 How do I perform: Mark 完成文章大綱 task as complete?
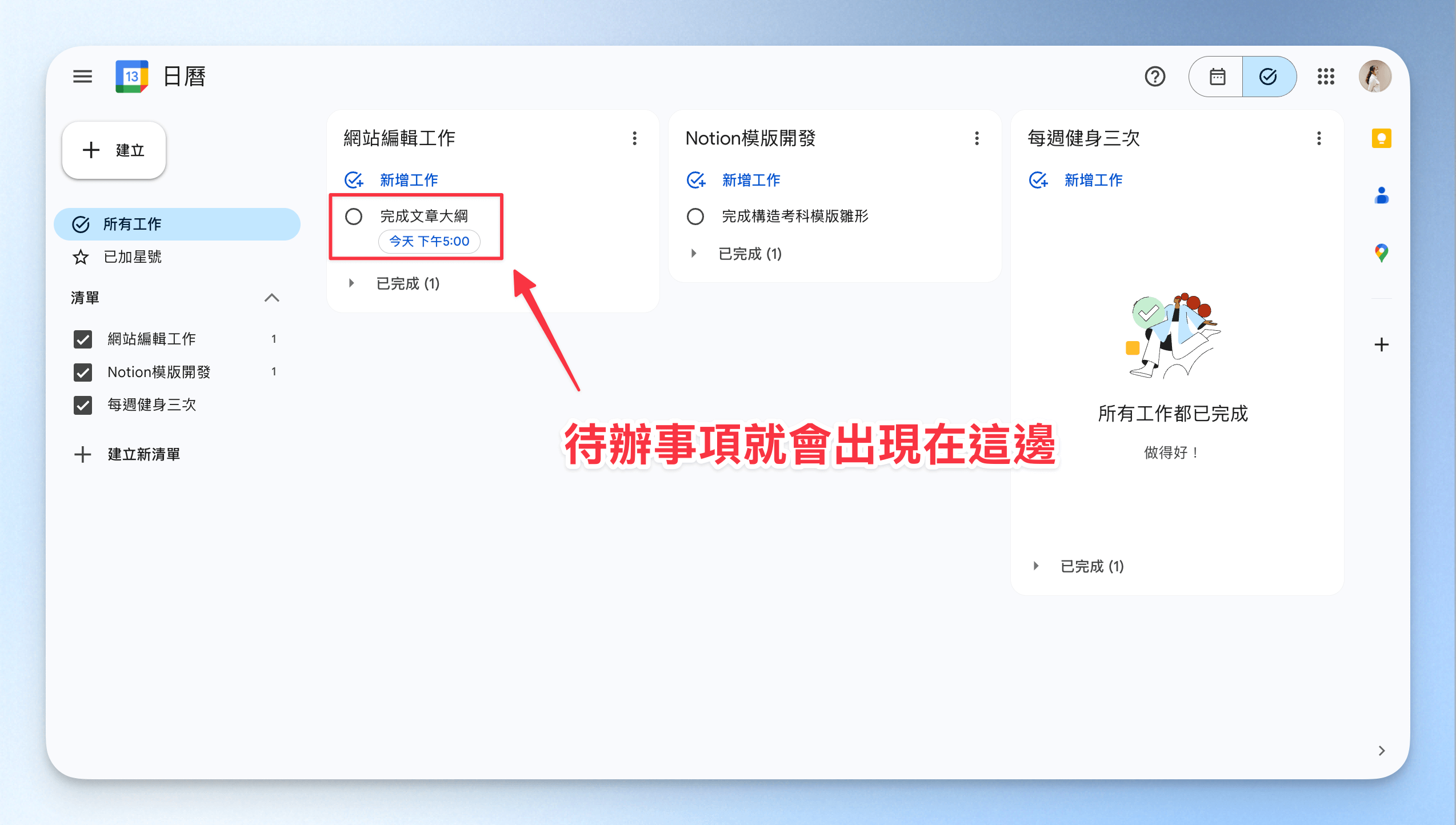[x=354, y=217]
